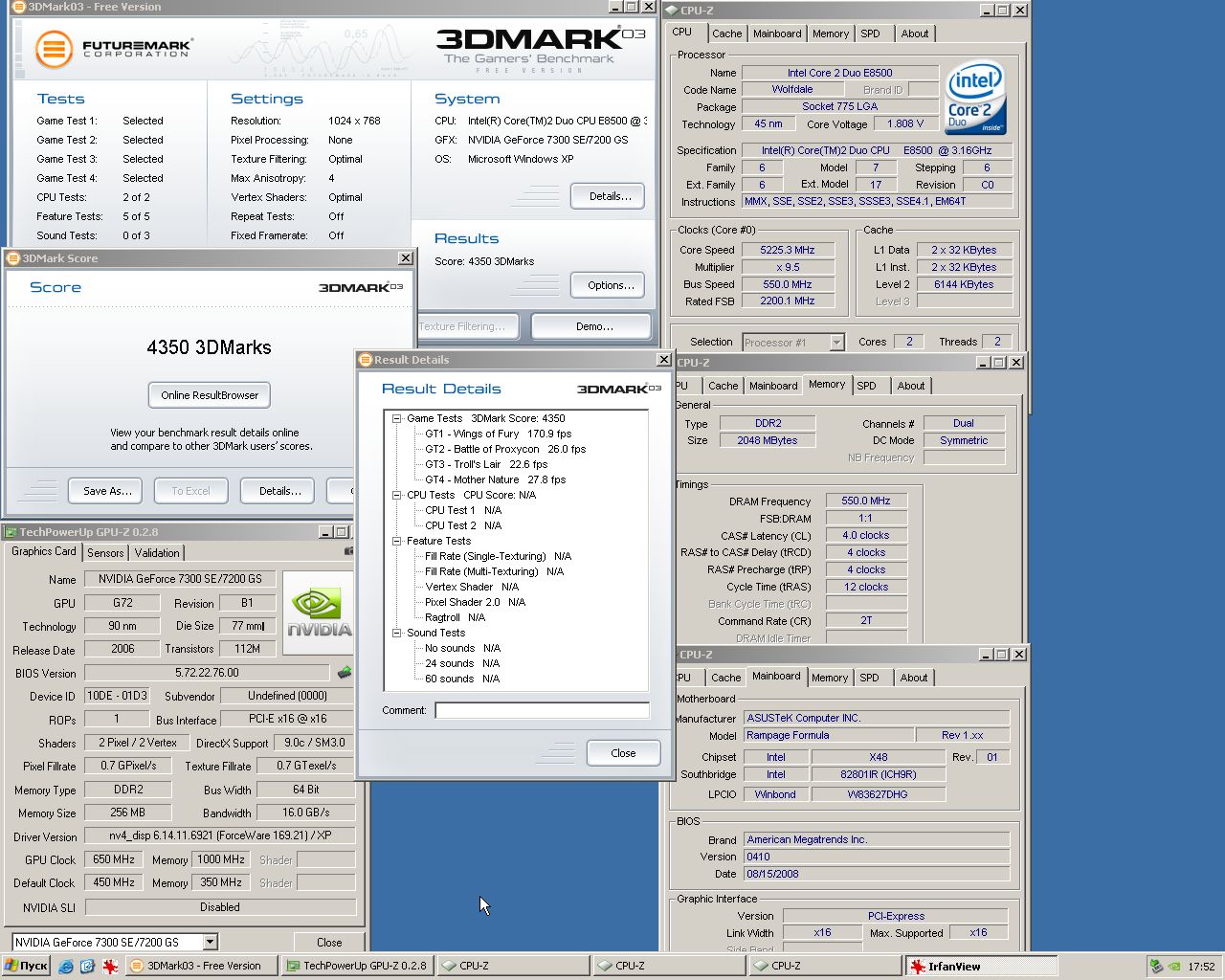Click the Intel Core 2 Duo logo in CPU-Z

coord(976,99)
